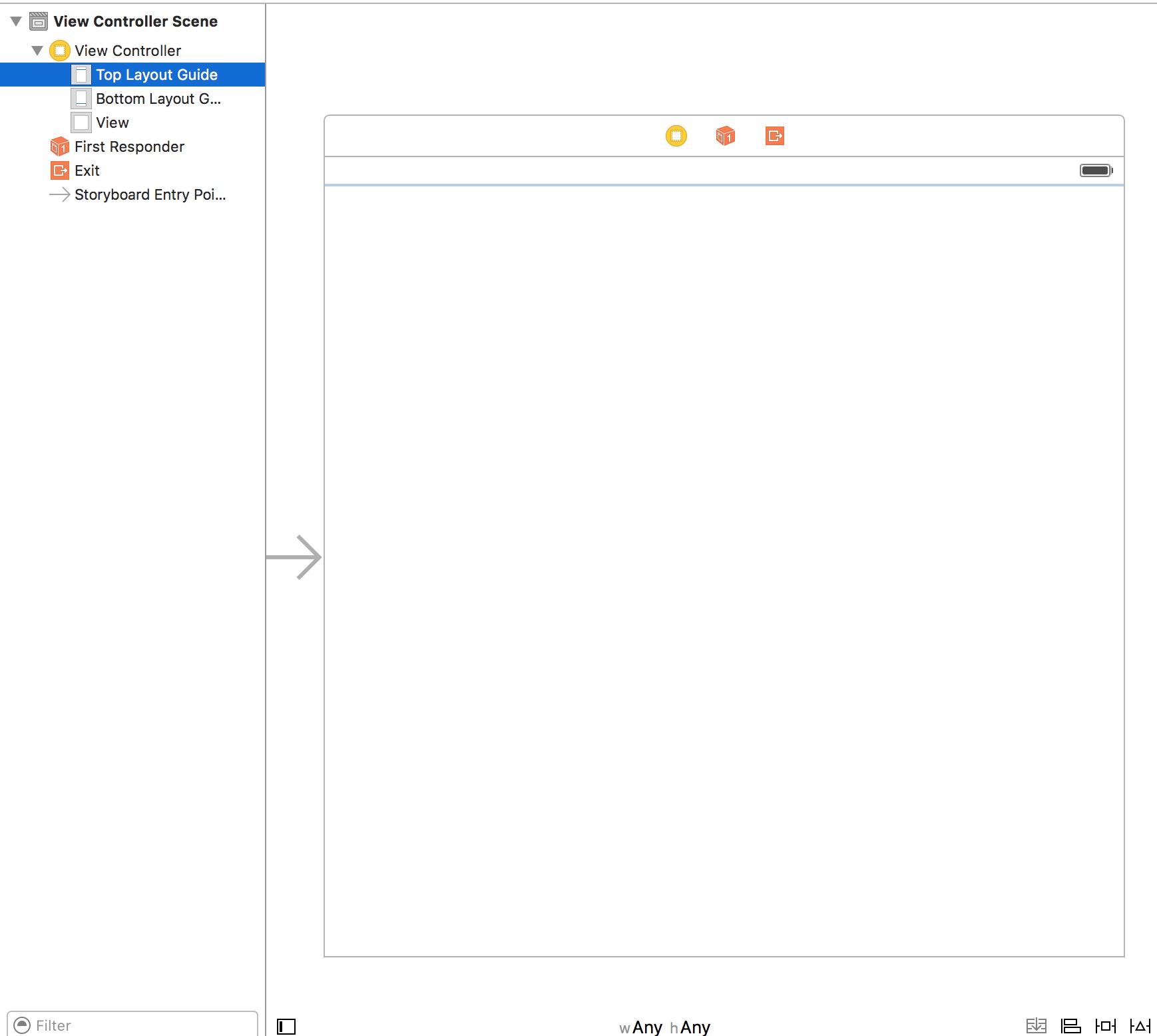
Task: Click yellow View Controller icon in outline
Action: 60,51
